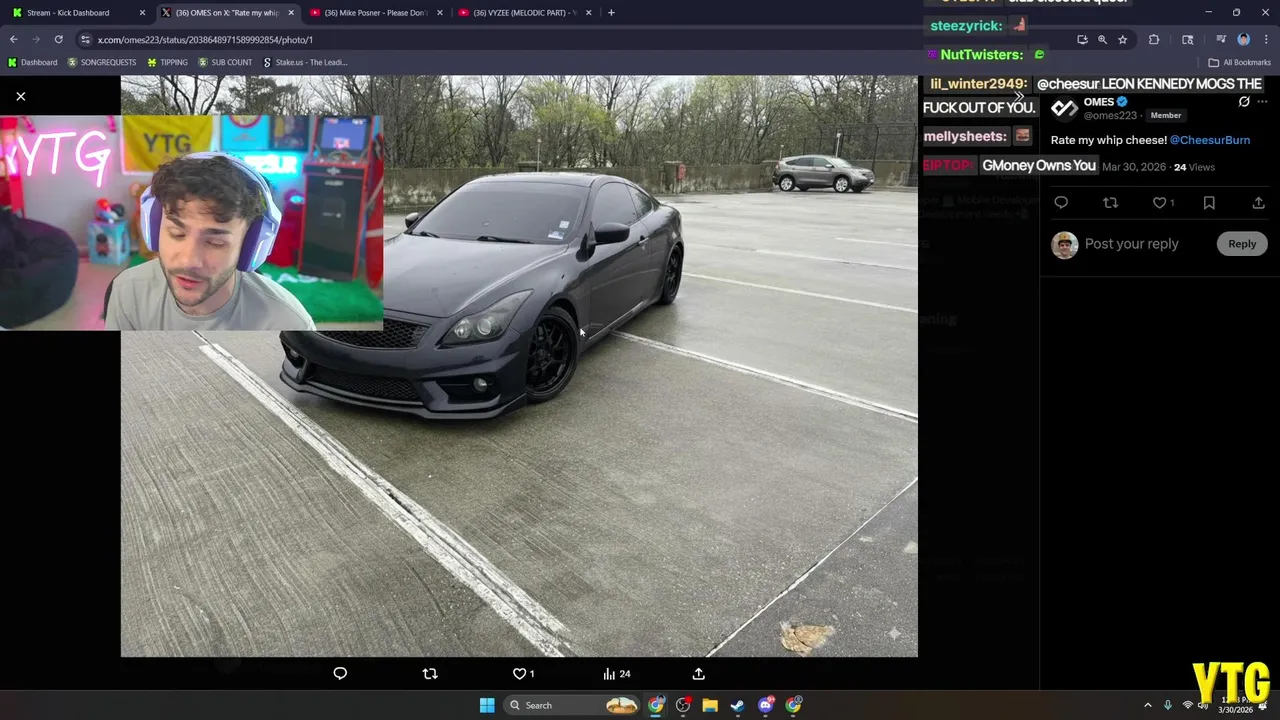The width and height of the screenshot is (1280, 720).
Task: Open the tab search side icon
Action: tap(1187, 39)
